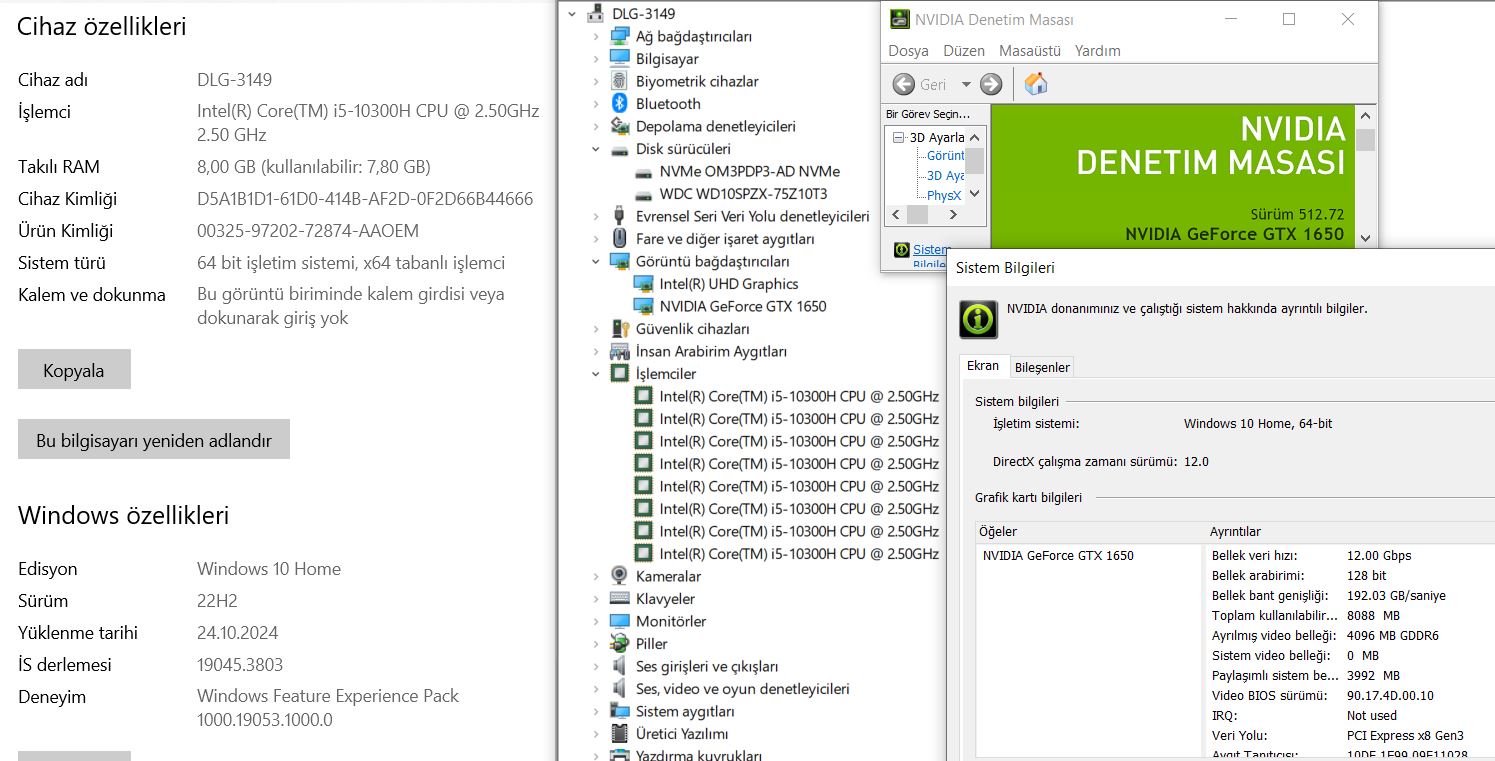Select the icon beside Sistem aygıtları
Screen dimensions: 1495x761
(620, 711)
